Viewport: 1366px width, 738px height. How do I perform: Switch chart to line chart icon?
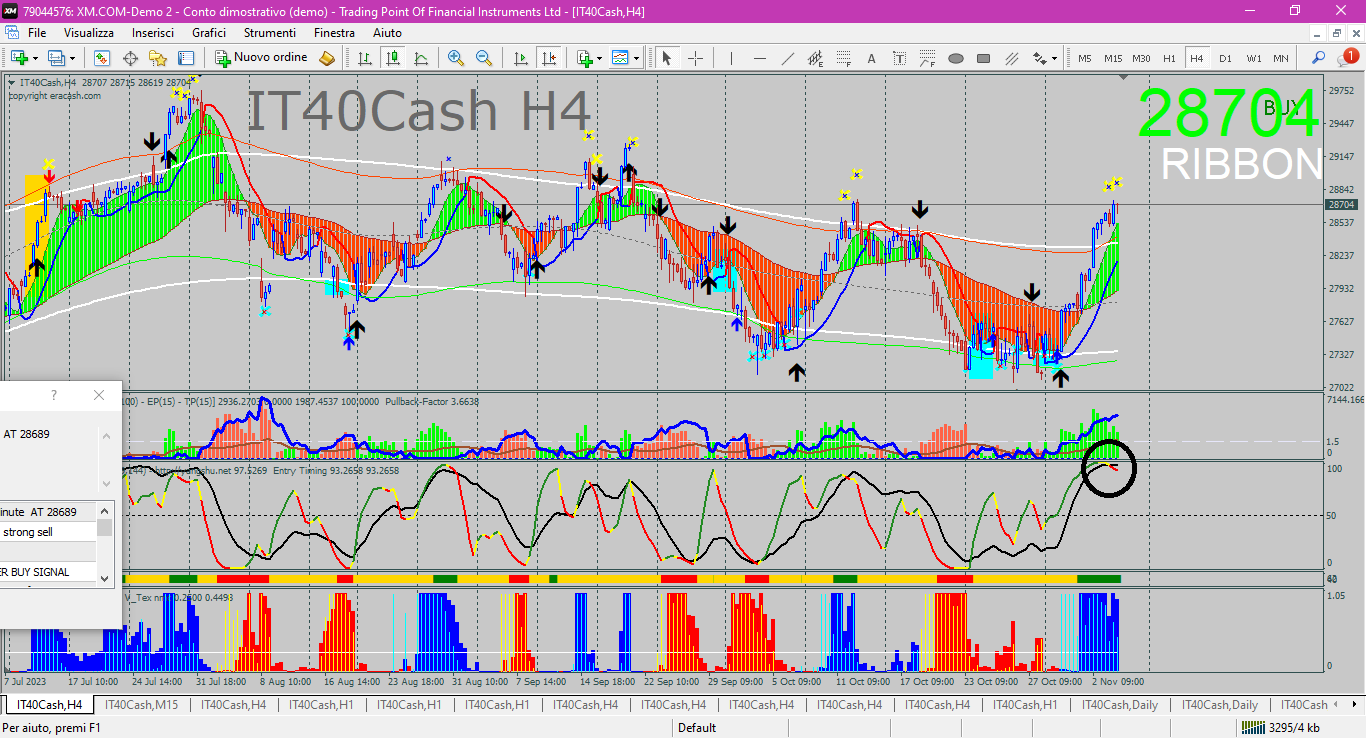pos(421,58)
